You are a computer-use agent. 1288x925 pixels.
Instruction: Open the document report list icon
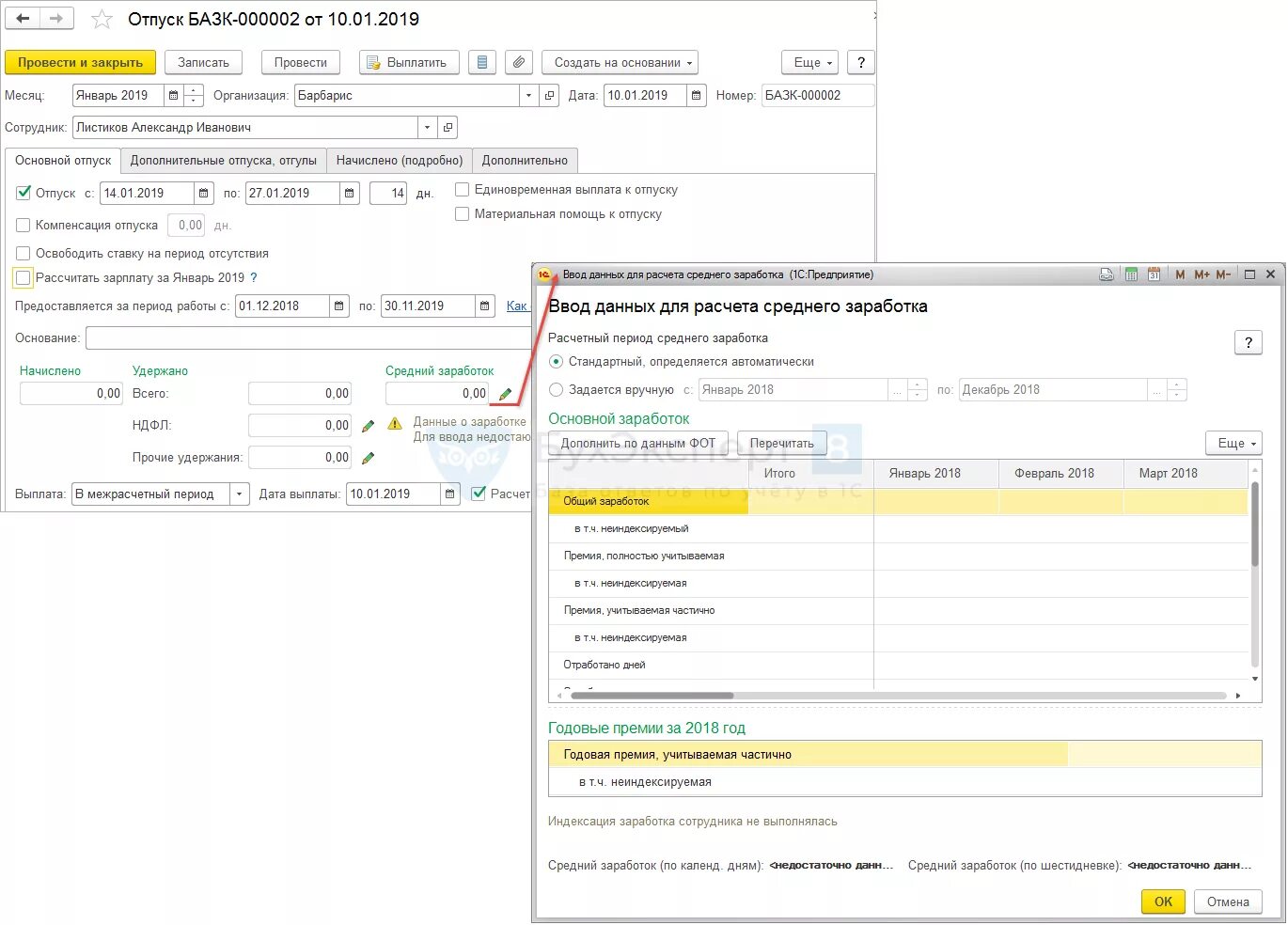coord(482,63)
